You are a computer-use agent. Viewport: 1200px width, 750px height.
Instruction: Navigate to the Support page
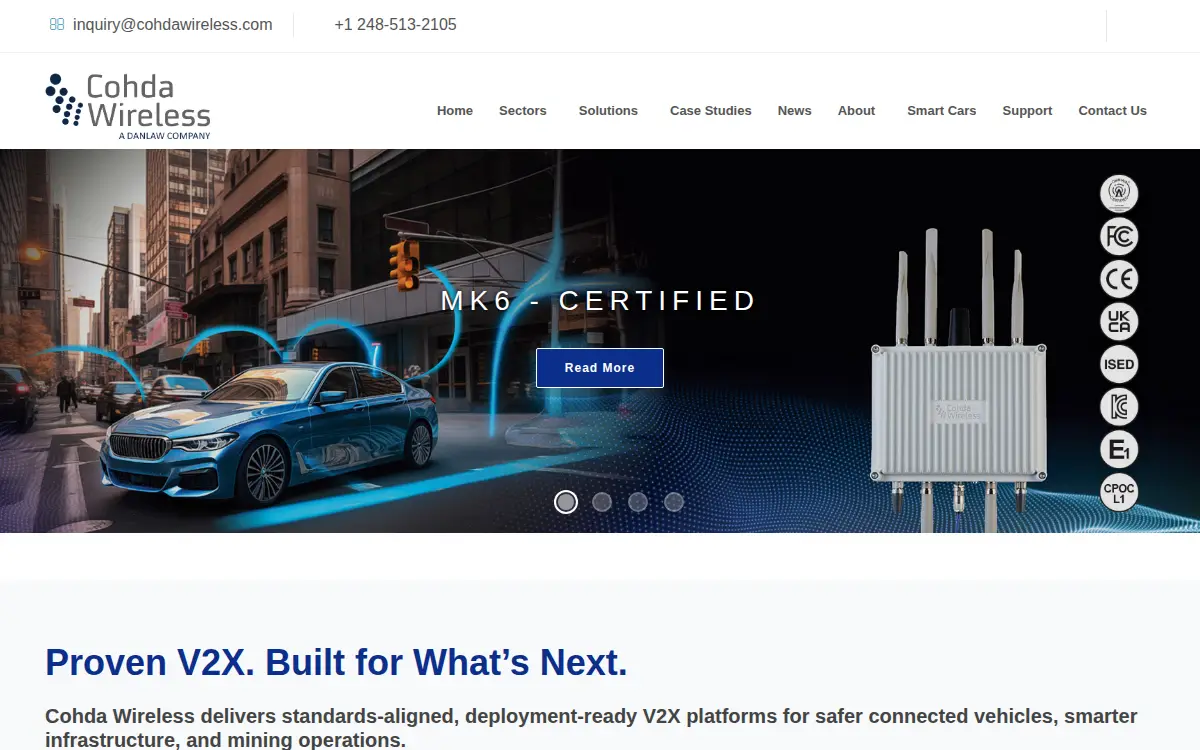click(1027, 111)
